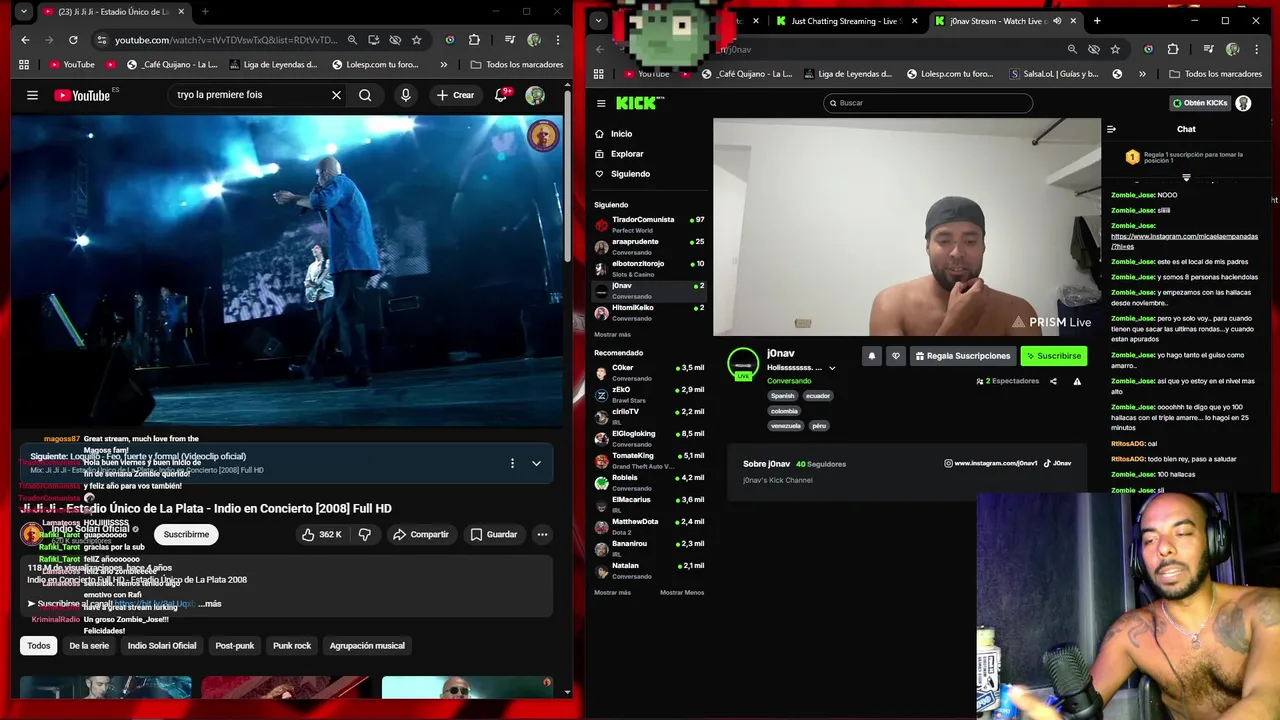Show more followed channels under Siguiendo
Screen dimensions: 1280x720
pyautogui.click(x=612, y=334)
